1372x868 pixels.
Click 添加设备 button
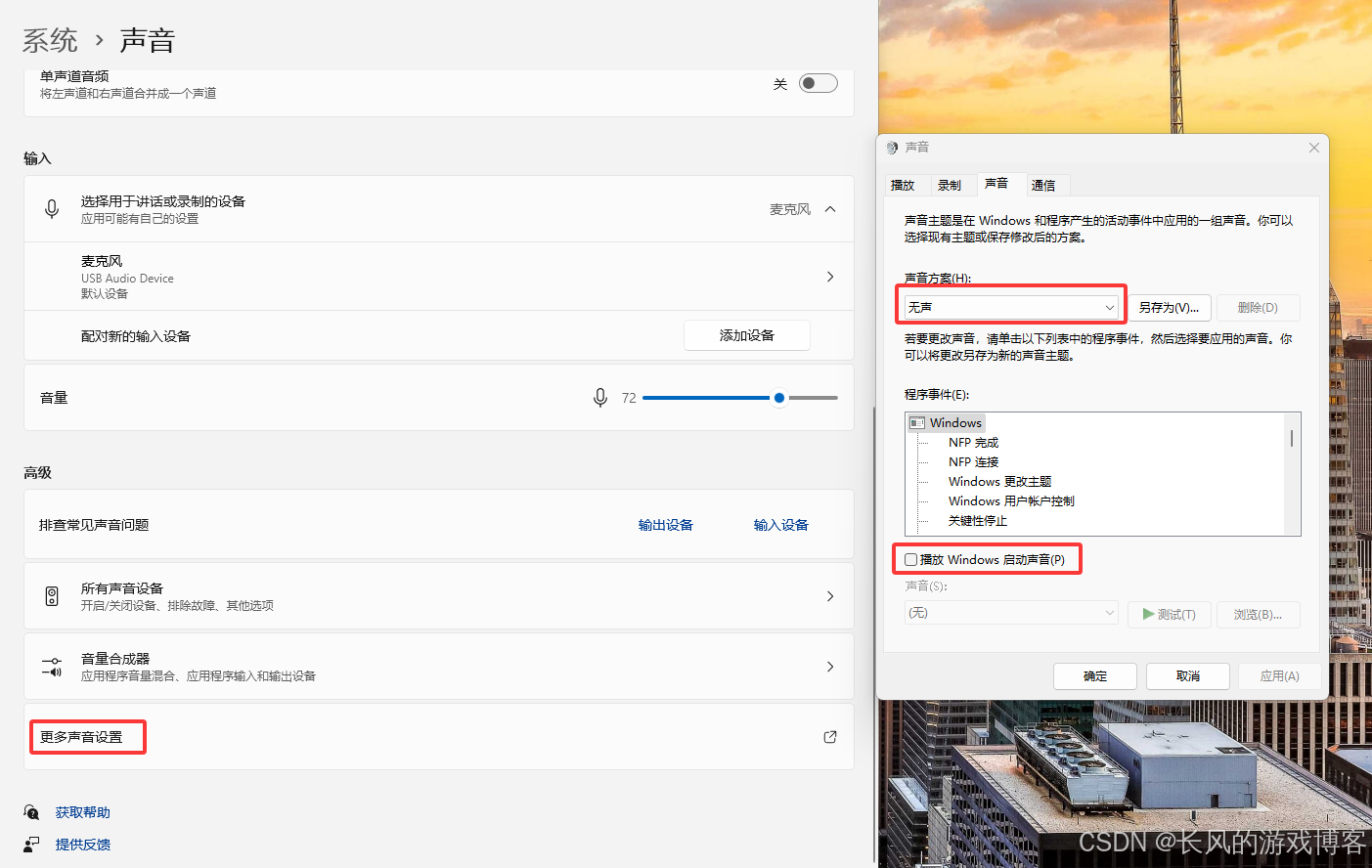coord(747,335)
